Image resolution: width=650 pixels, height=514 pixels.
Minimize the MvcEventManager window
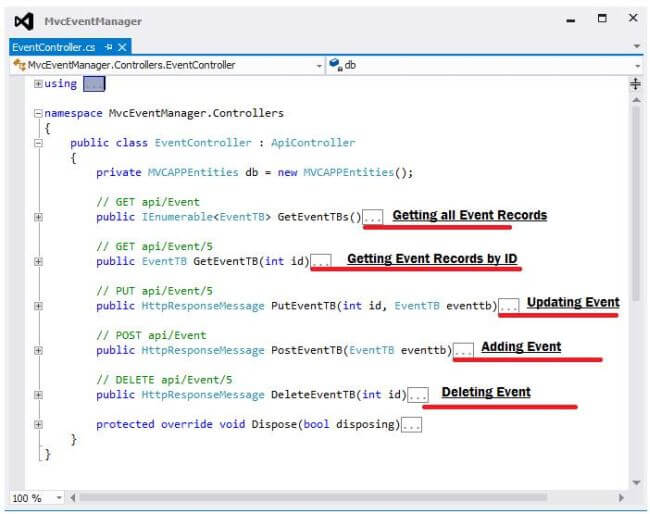571,20
